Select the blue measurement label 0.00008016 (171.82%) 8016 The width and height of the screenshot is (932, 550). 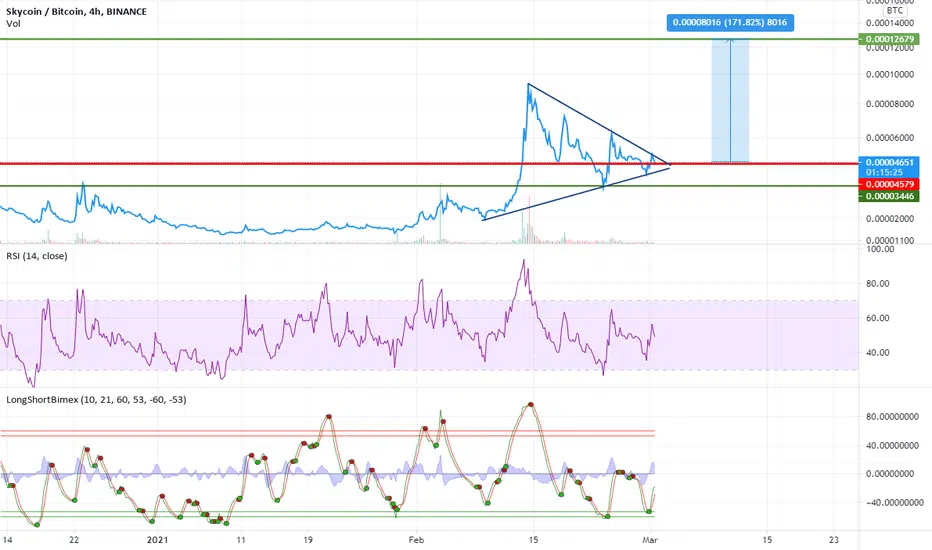(730, 23)
